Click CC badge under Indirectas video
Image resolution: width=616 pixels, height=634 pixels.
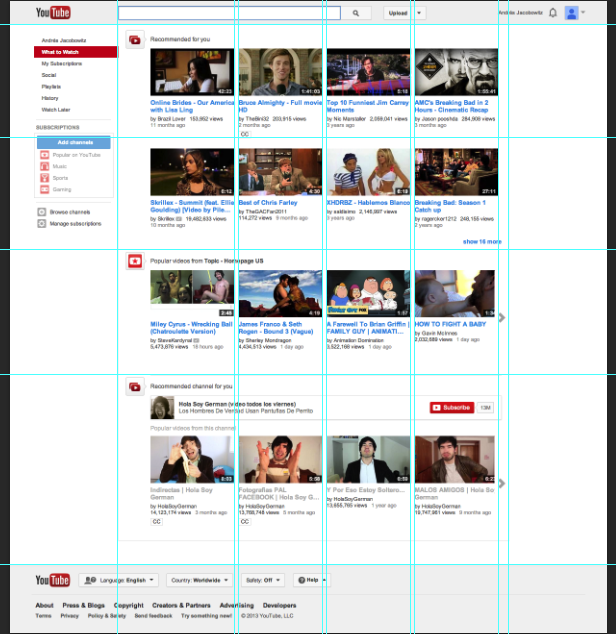(x=157, y=522)
